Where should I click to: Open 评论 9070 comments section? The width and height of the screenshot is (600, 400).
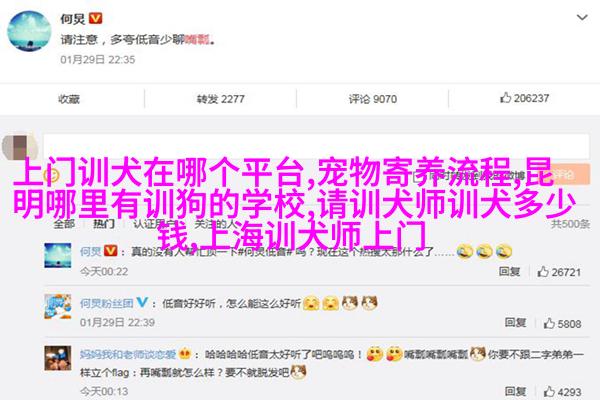coord(373,99)
